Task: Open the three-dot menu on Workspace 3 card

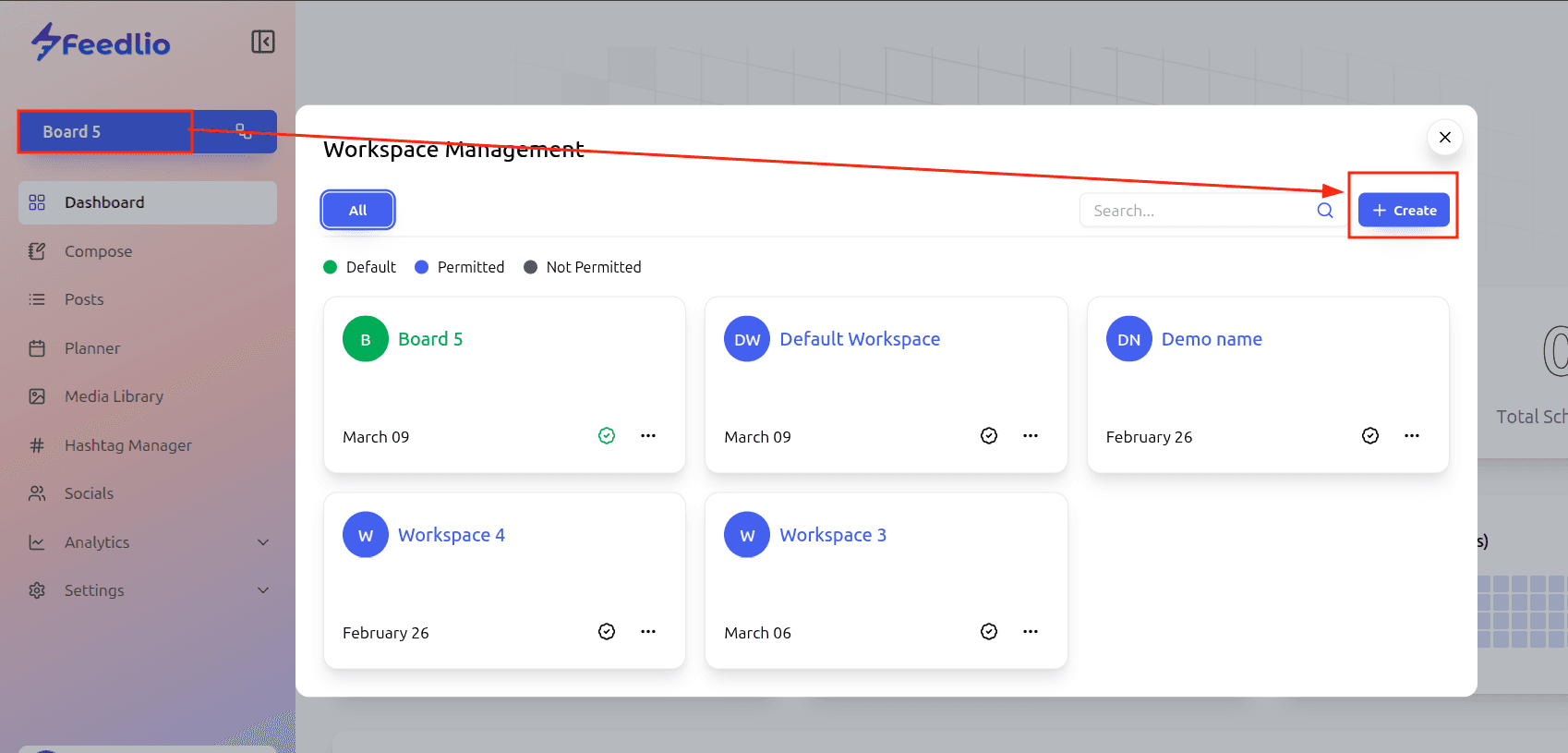Action: [1031, 632]
